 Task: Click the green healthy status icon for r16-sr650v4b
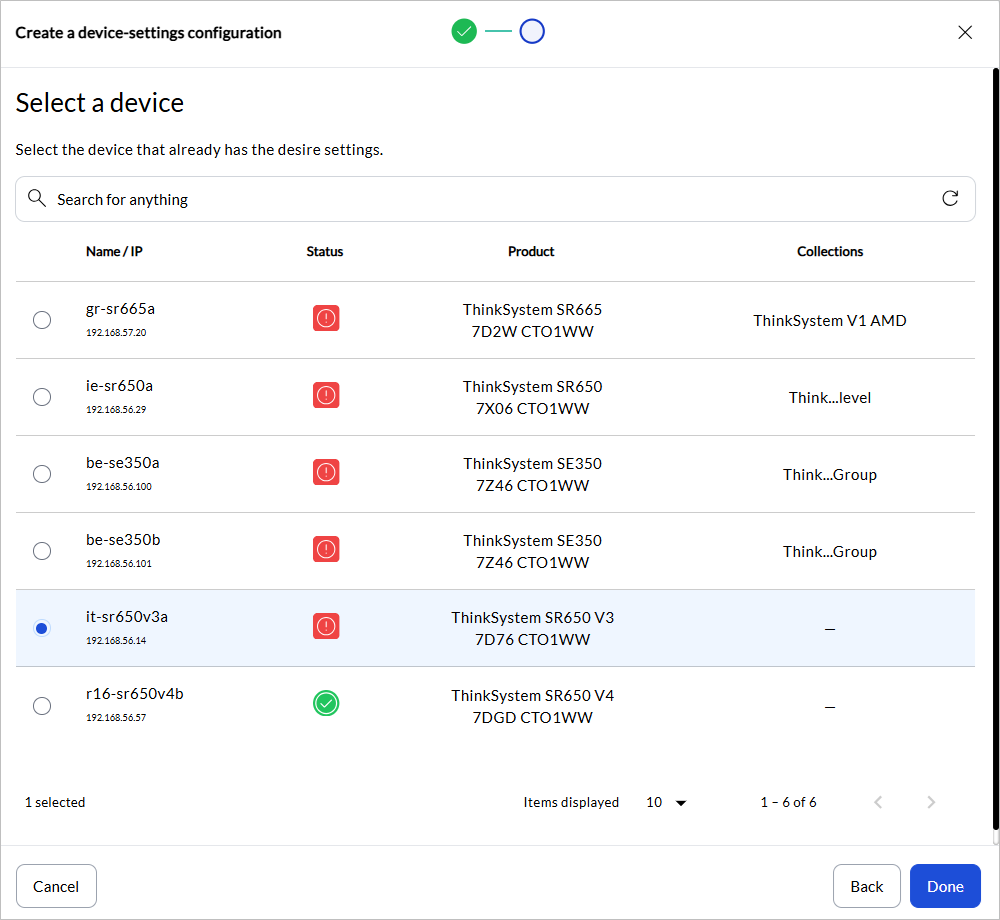[x=326, y=703]
